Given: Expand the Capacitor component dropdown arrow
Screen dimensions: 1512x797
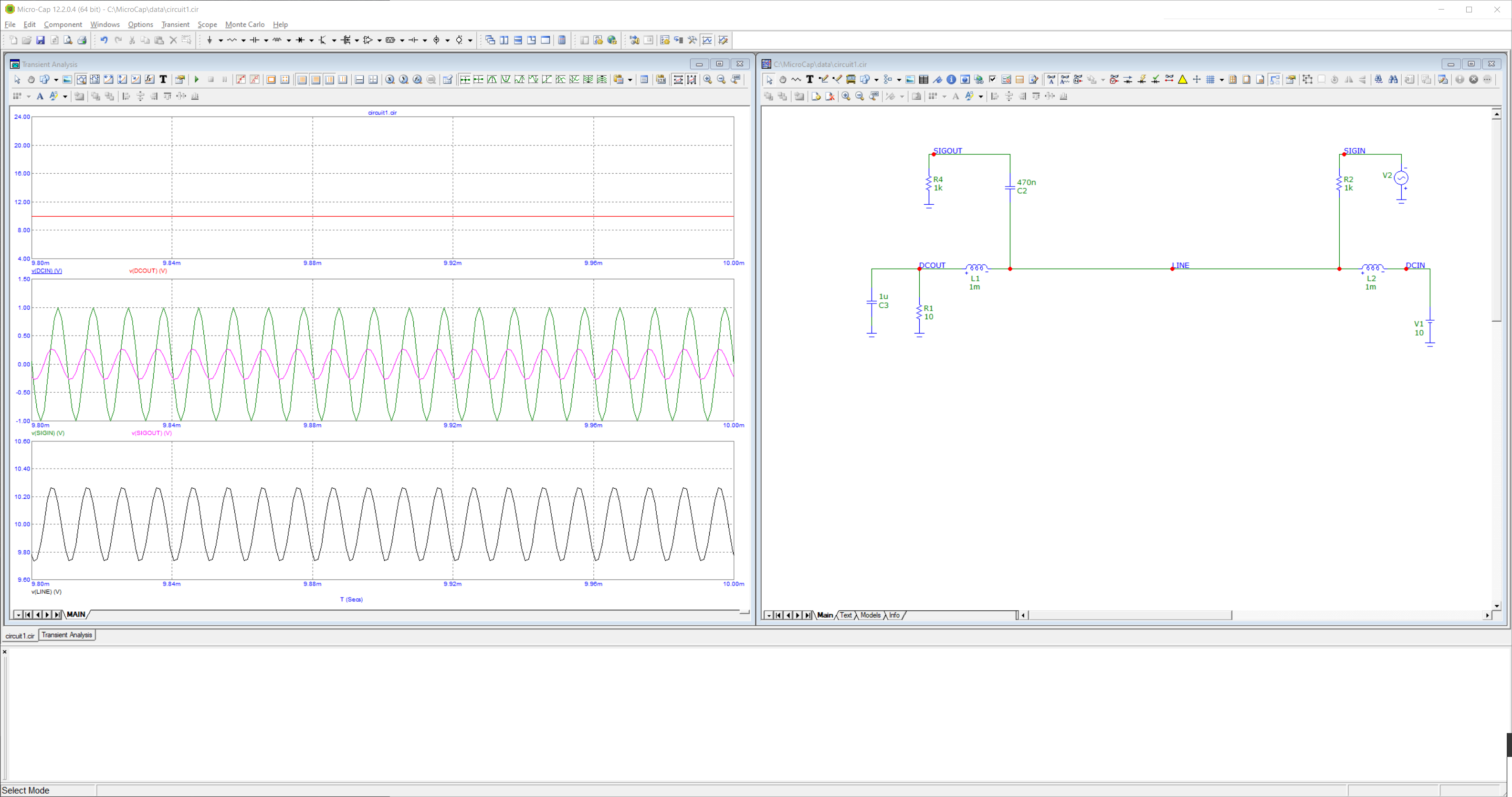Looking at the screenshot, I should point(266,41).
